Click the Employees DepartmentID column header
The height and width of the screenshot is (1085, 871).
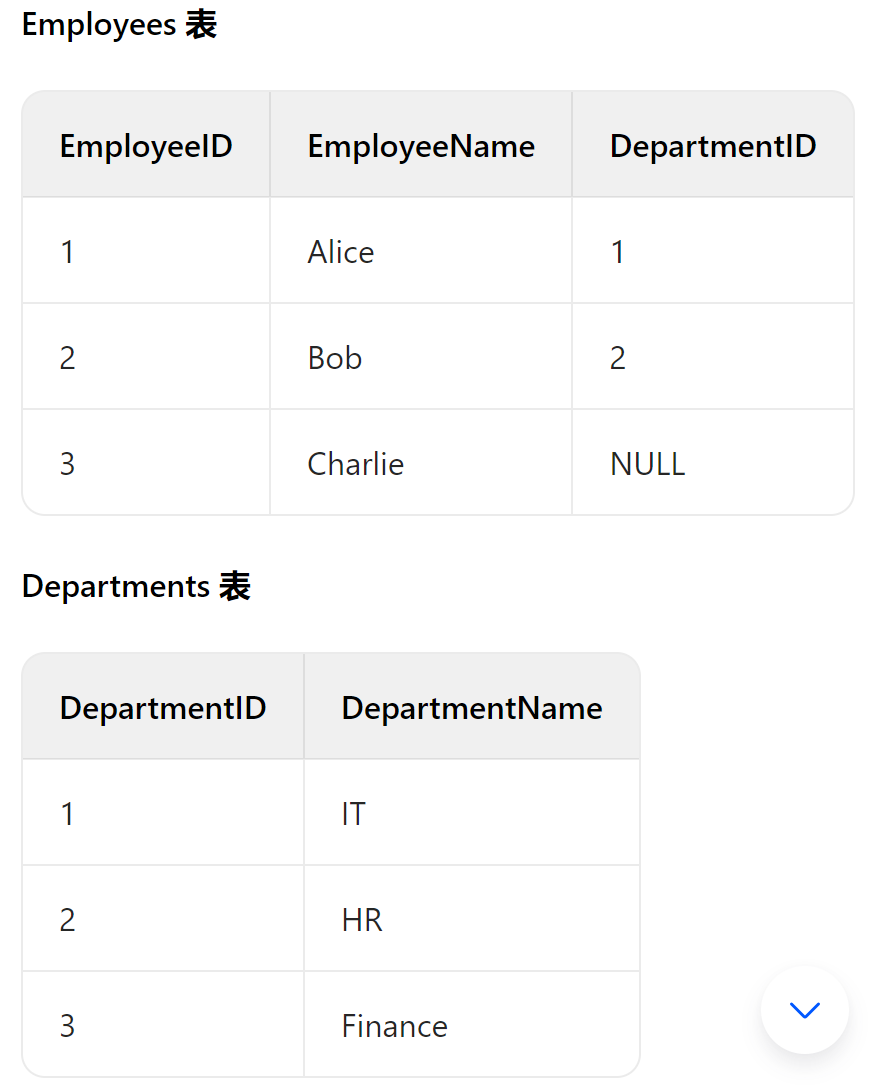point(713,145)
